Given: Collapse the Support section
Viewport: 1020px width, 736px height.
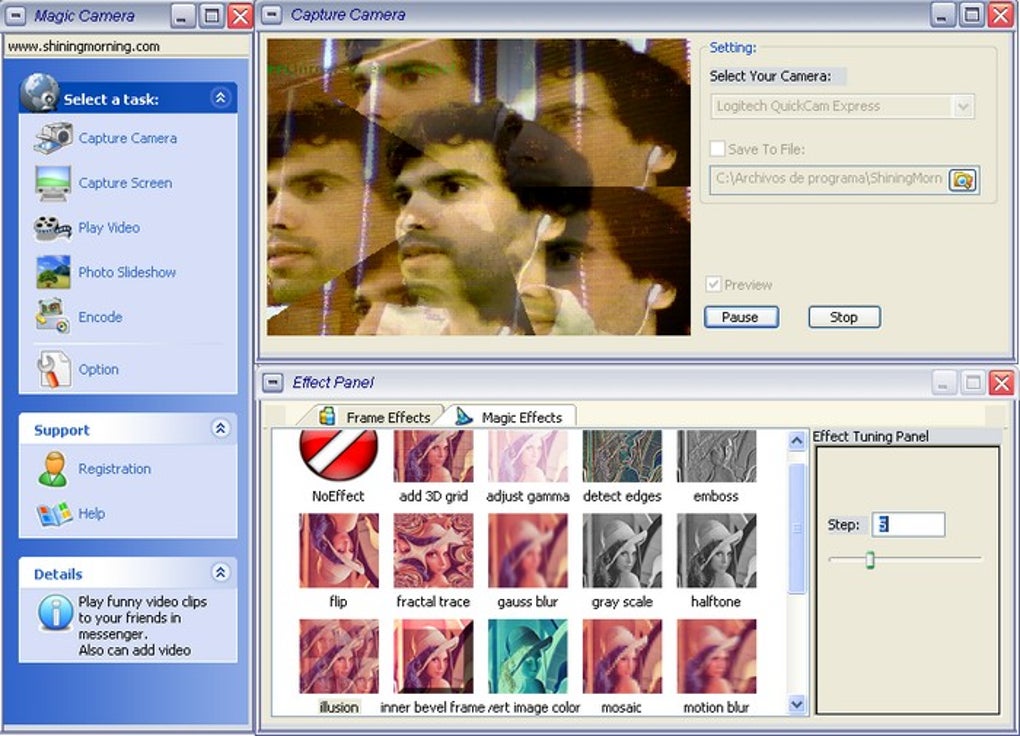Looking at the screenshot, I should 221,428.
